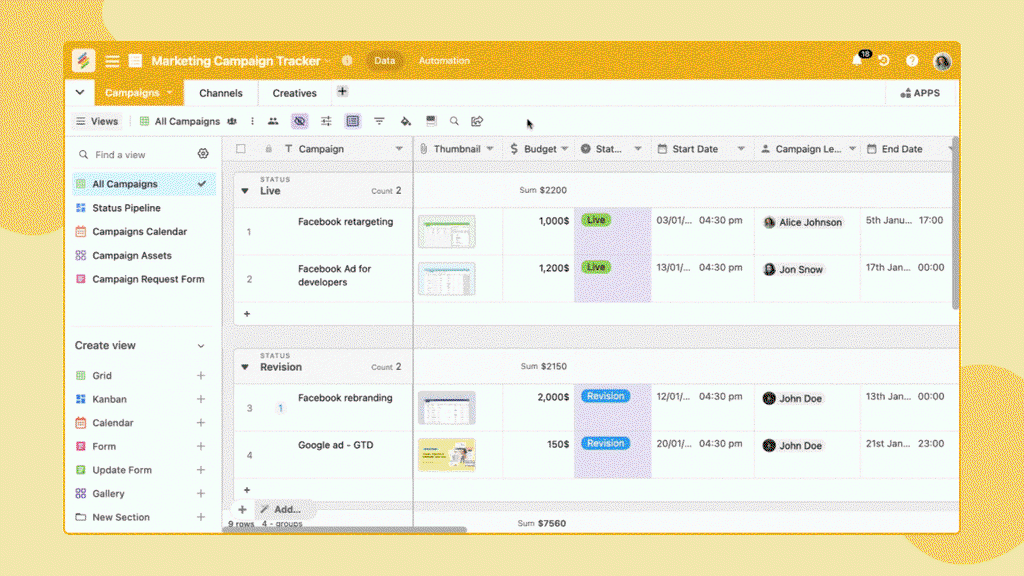Add a Calendar view with its plus
The image size is (1024, 576).
pos(200,423)
